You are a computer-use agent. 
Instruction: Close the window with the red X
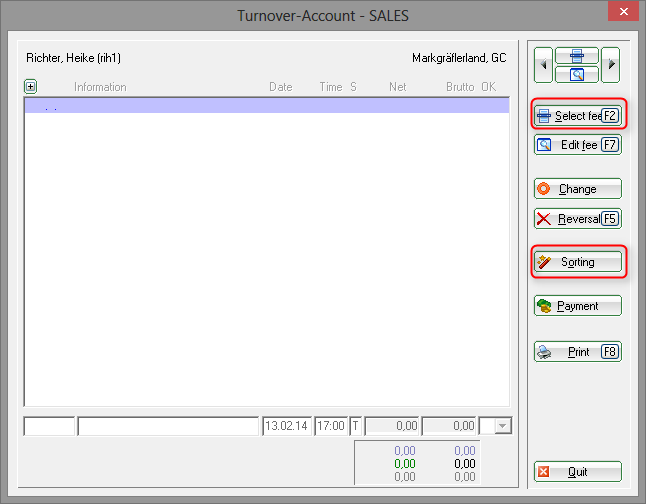pos(623,11)
